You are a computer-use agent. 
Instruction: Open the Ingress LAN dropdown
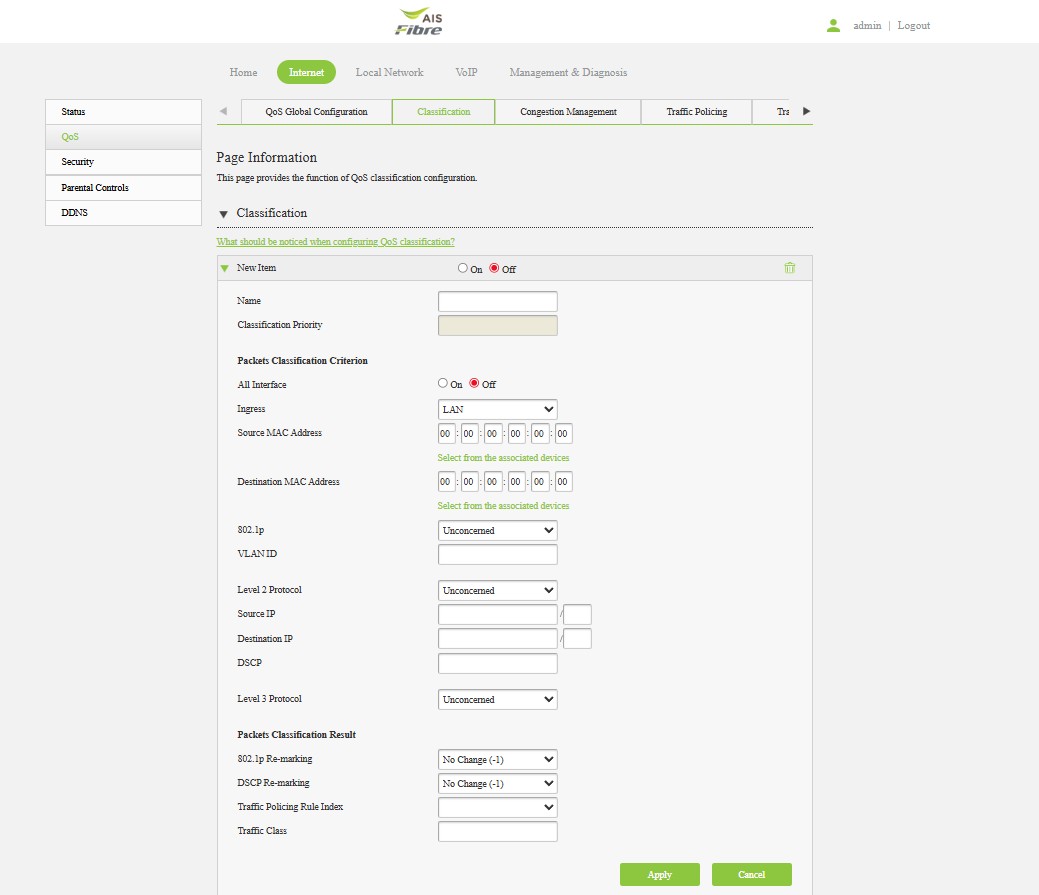[x=498, y=409]
